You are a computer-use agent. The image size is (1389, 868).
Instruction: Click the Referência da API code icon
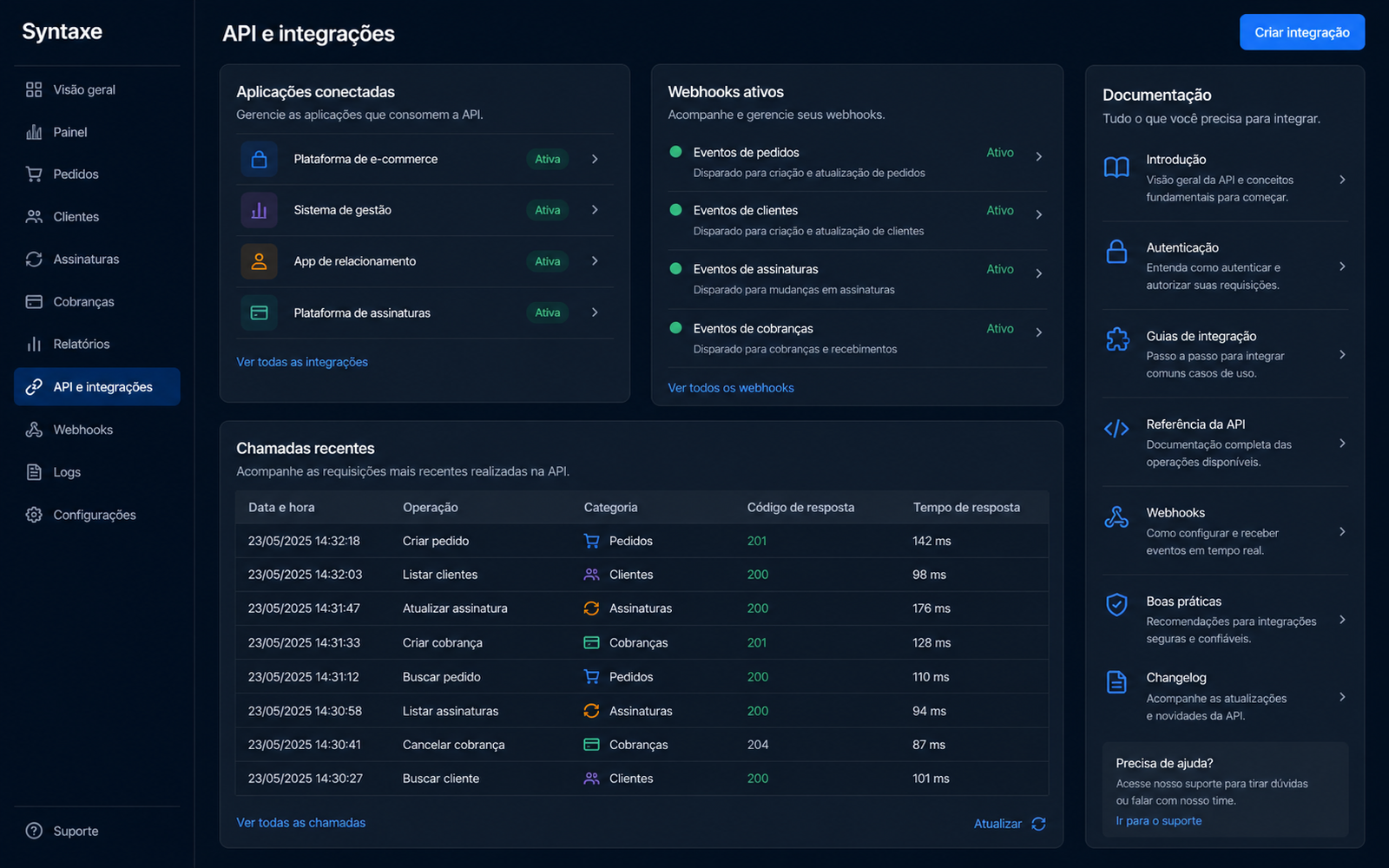pos(1116,429)
